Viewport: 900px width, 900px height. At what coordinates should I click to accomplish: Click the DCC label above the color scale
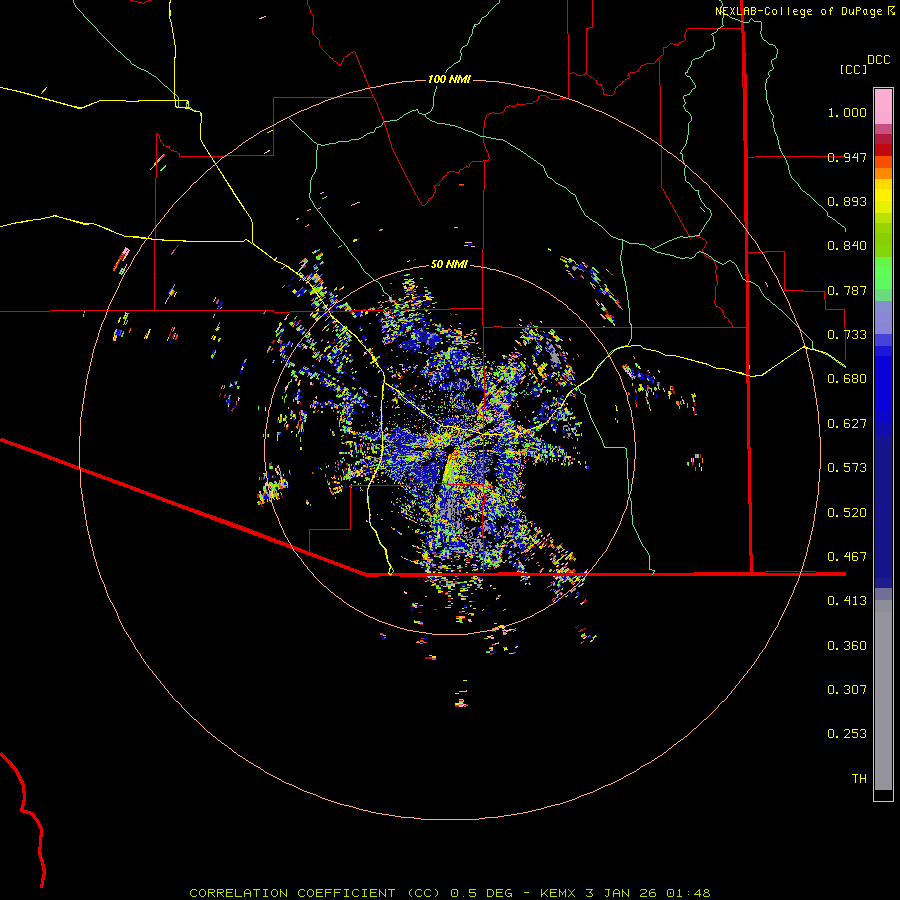[879, 60]
